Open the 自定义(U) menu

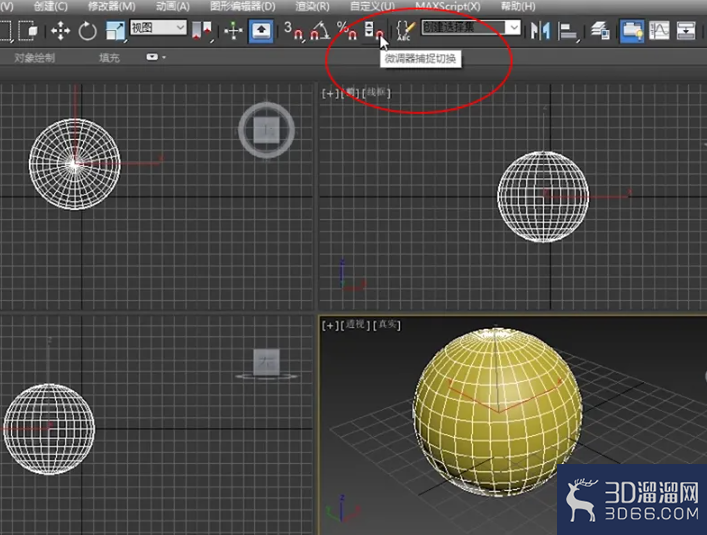point(372,6)
